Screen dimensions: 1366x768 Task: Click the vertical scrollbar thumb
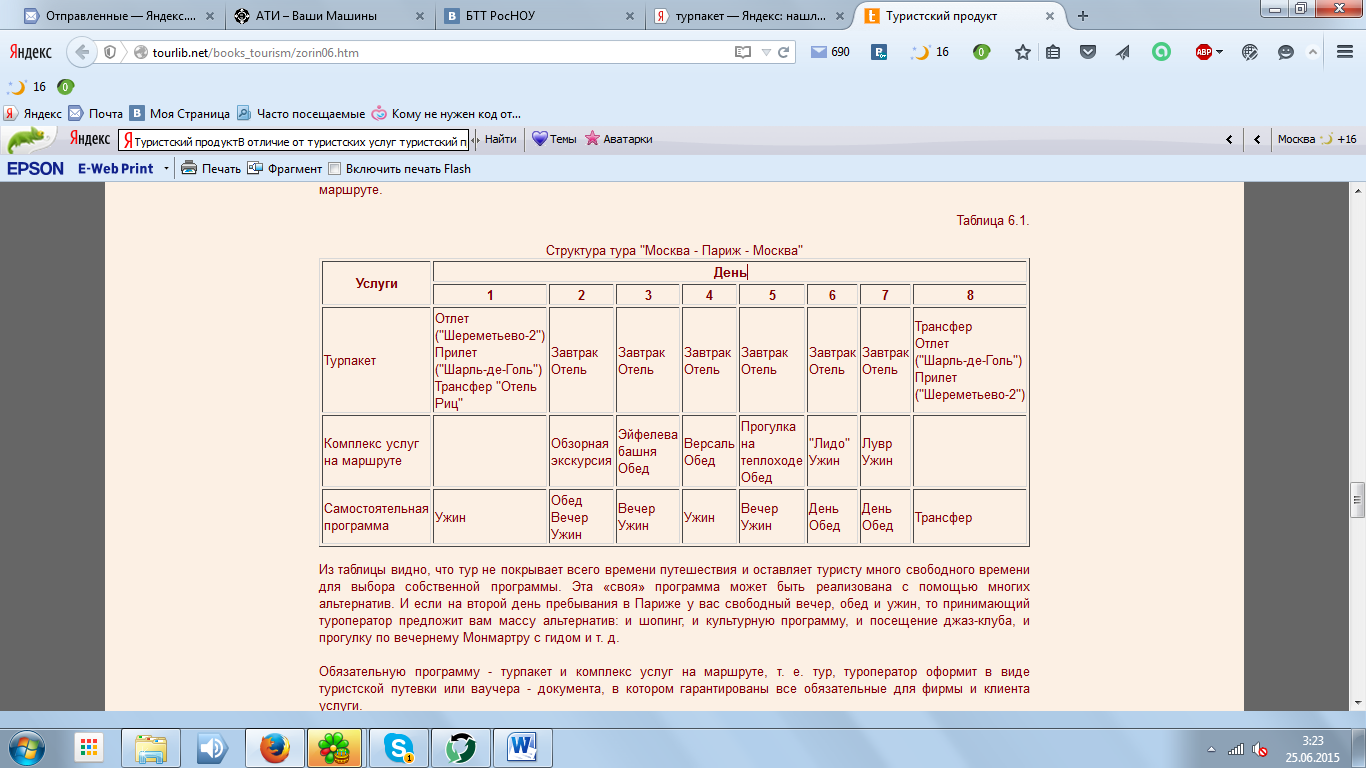tap(1357, 498)
